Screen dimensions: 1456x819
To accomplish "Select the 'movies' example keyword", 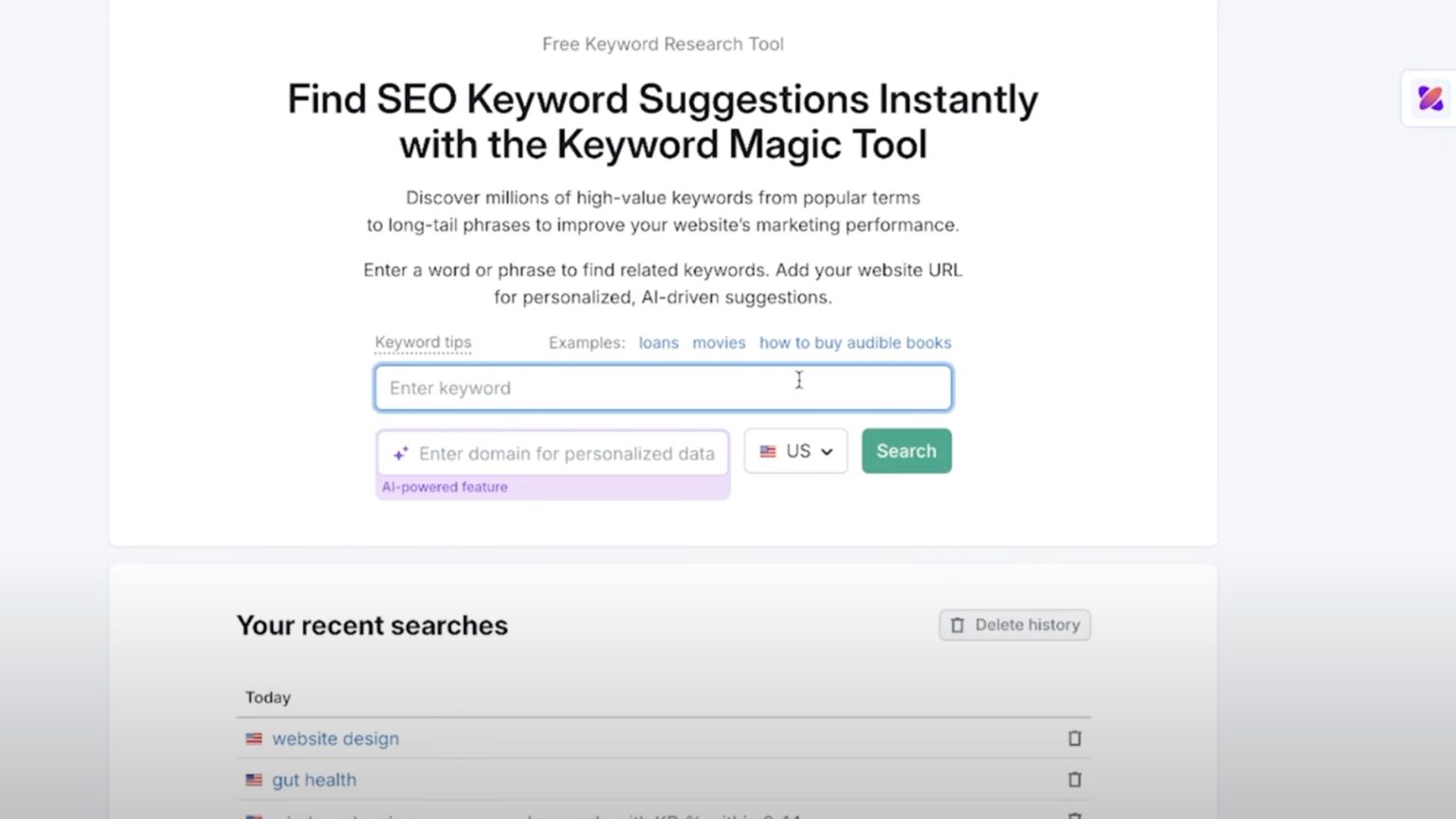I will (x=719, y=343).
